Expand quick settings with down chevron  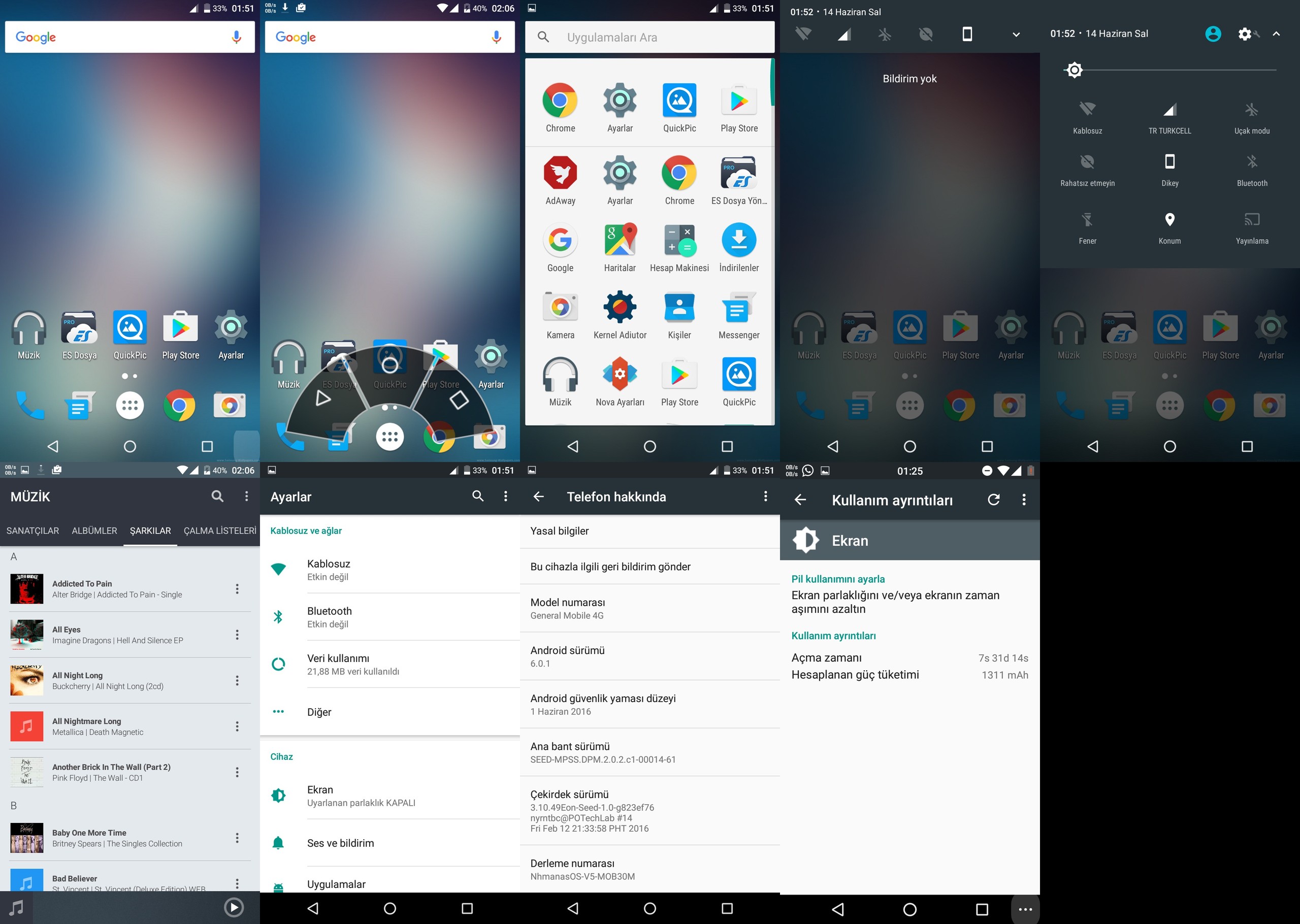point(1016,35)
